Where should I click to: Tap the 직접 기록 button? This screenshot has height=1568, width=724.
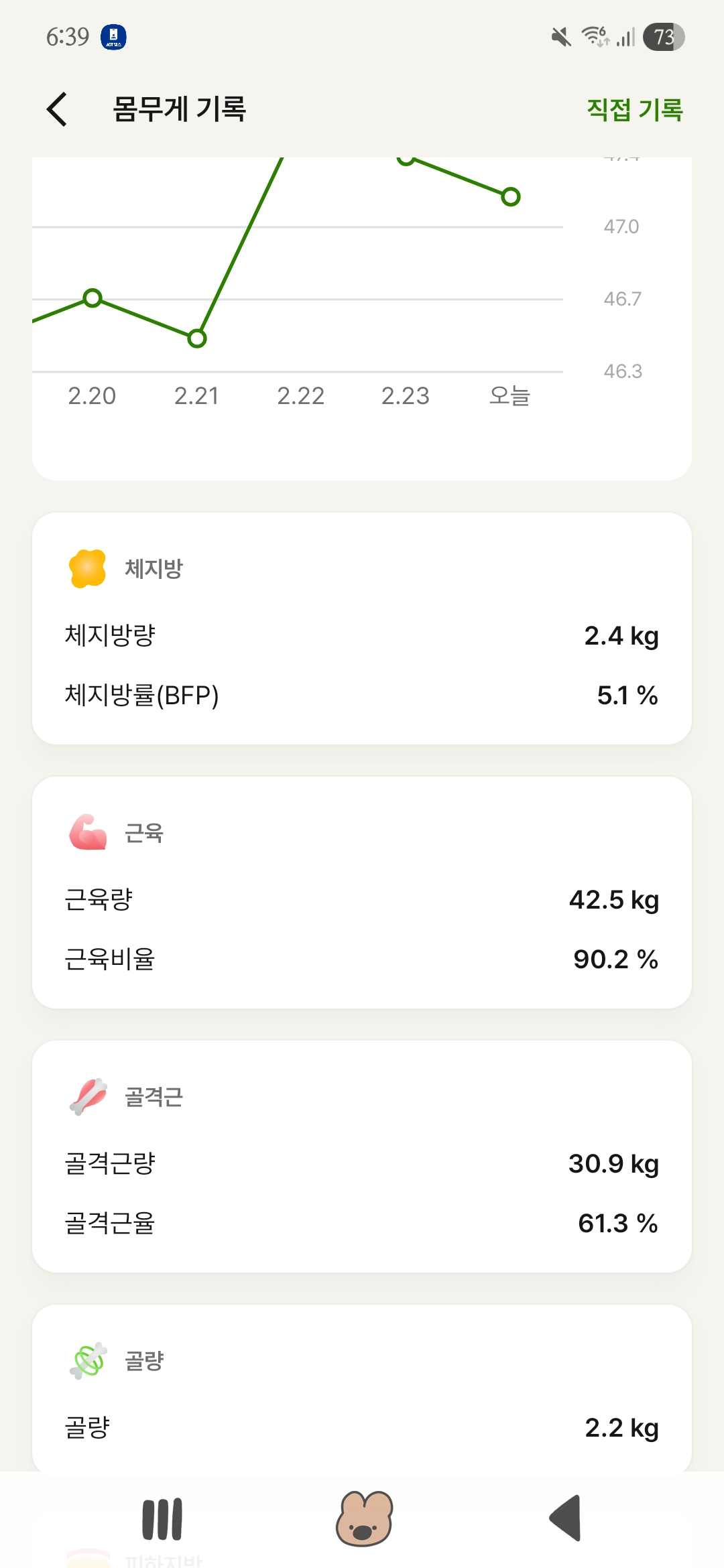(x=634, y=110)
